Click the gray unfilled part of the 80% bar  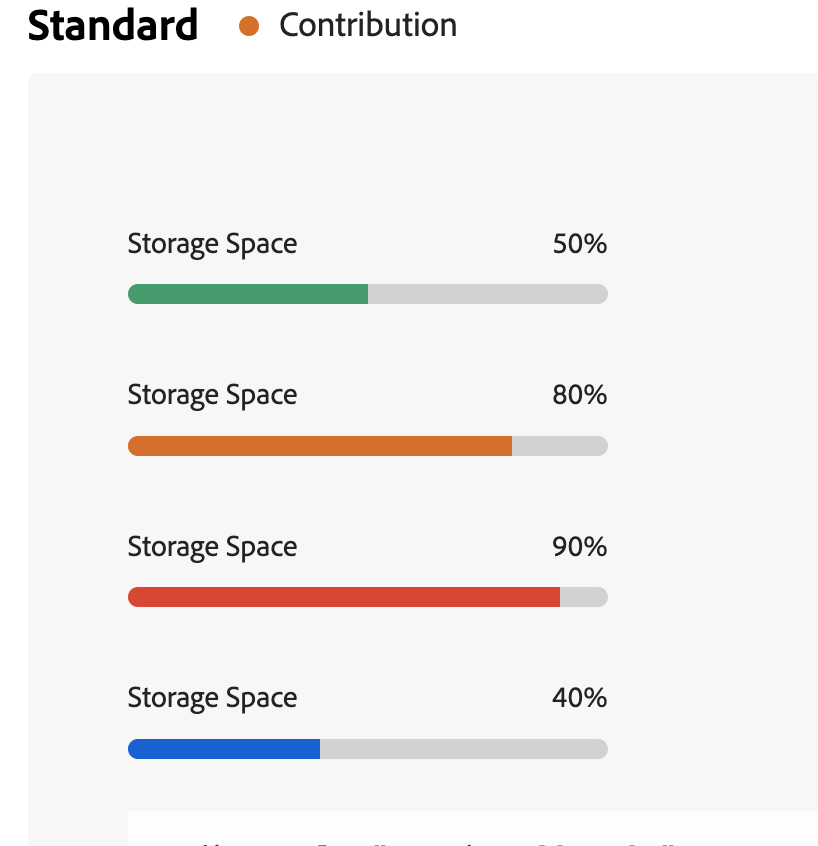pos(560,446)
